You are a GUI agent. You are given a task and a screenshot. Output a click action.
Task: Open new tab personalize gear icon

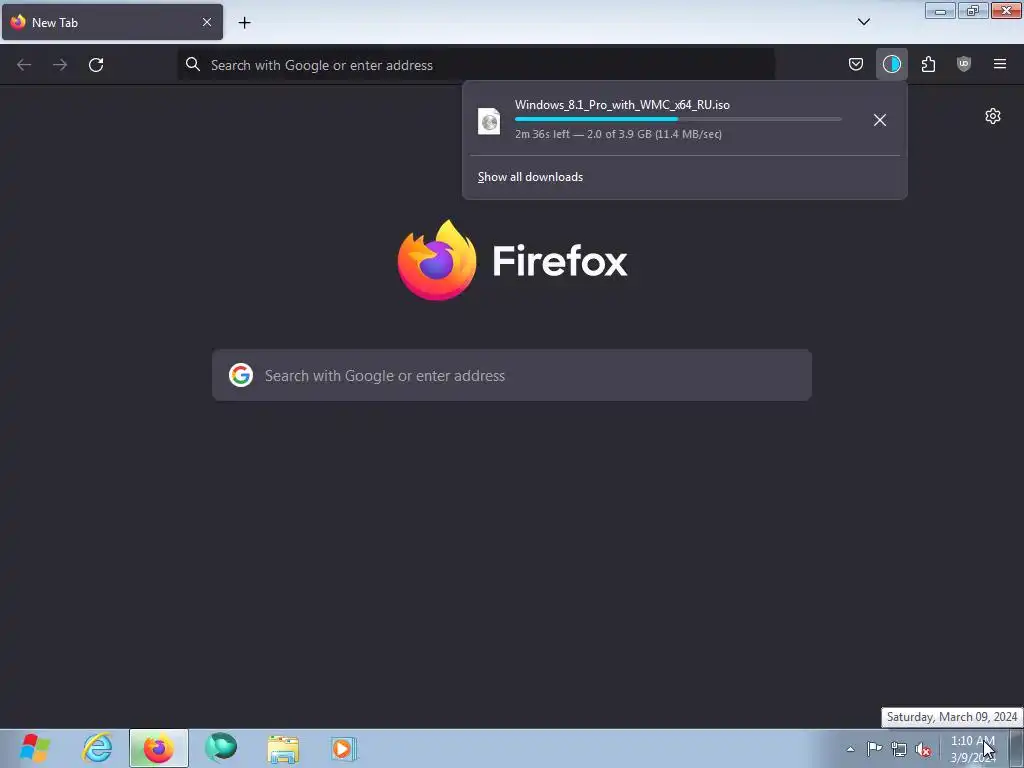pos(993,116)
